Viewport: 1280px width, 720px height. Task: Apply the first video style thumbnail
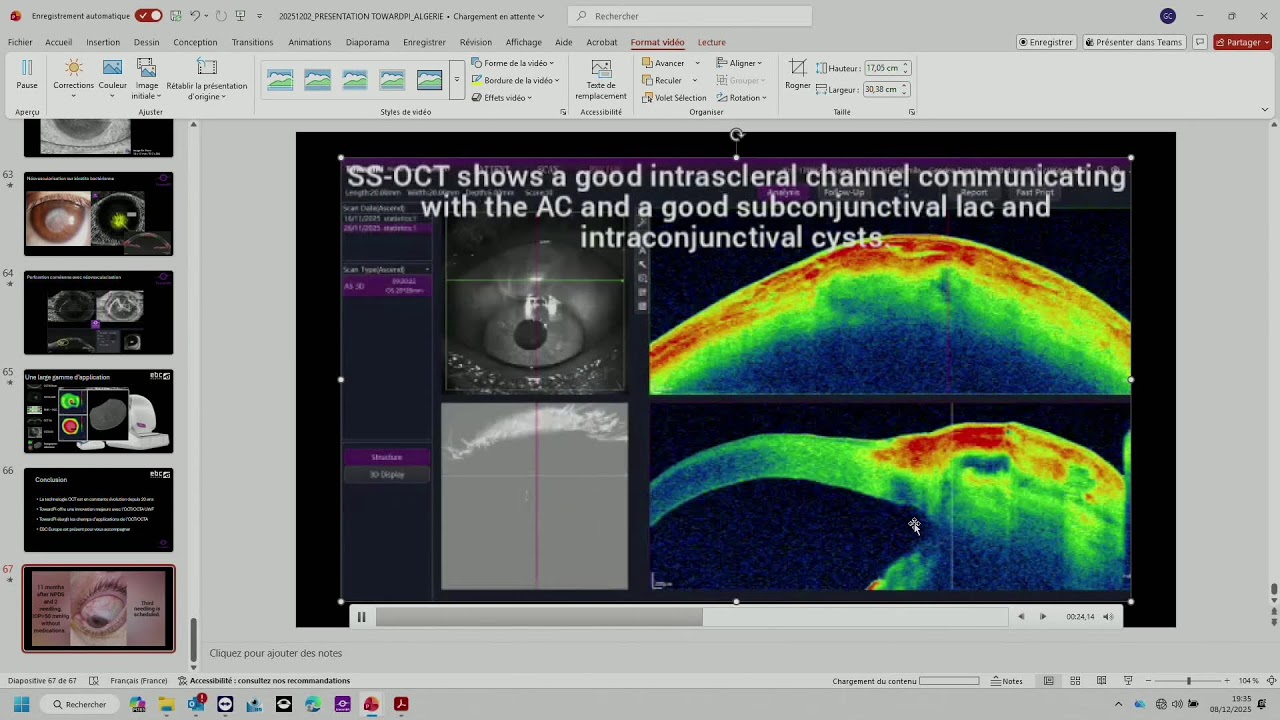click(x=280, y=80)
